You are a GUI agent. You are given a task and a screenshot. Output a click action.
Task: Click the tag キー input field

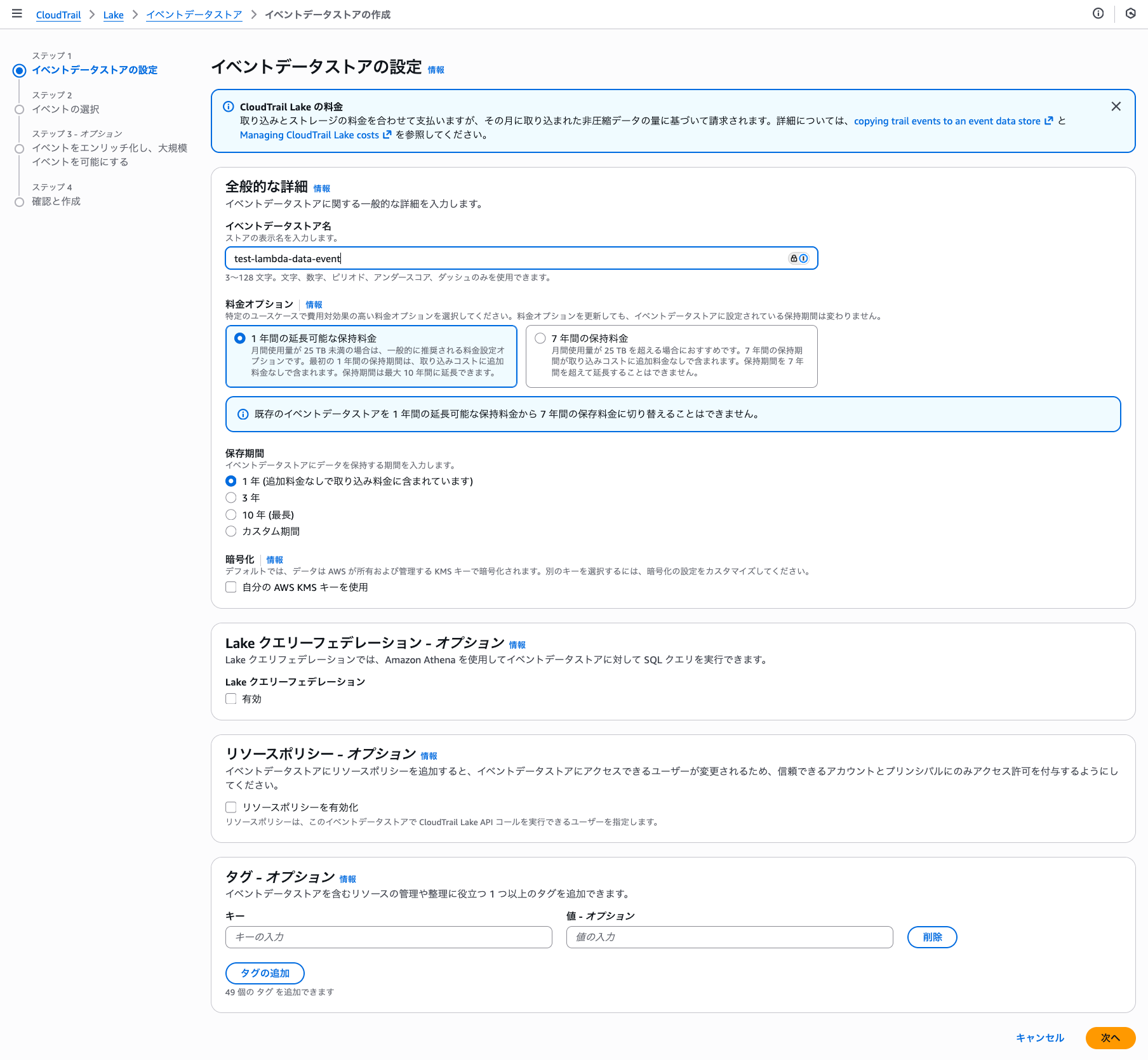[x=389, y=937]
